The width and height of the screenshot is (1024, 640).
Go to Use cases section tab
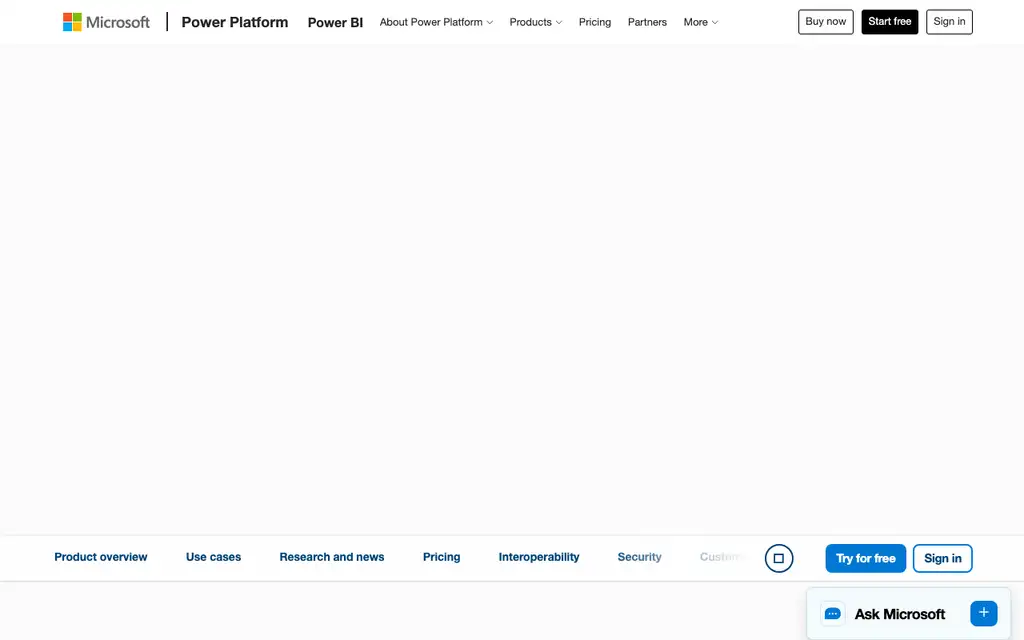click(214, 557)
